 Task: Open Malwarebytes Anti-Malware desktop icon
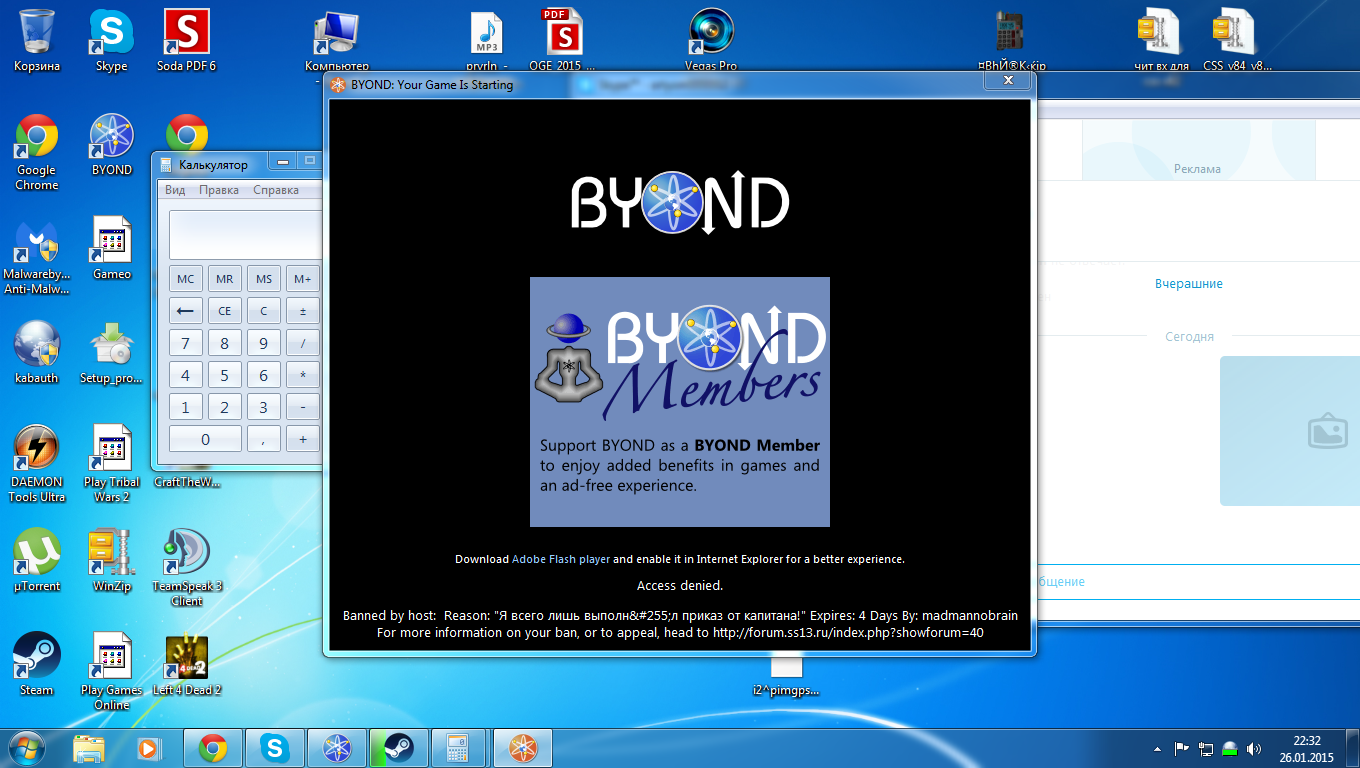click(x=37, y=257)
